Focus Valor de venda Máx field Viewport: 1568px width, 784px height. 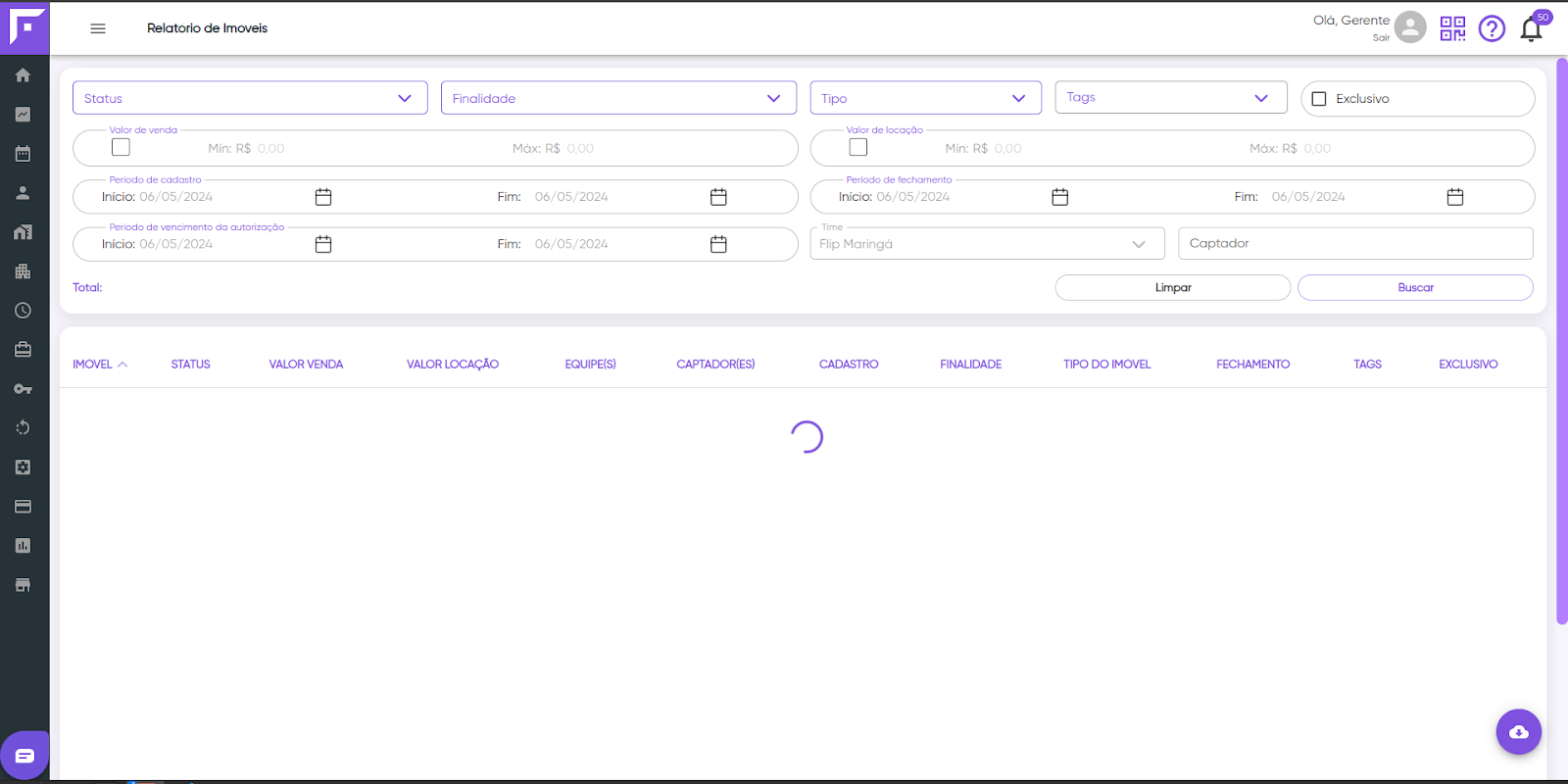coord(580,149)
